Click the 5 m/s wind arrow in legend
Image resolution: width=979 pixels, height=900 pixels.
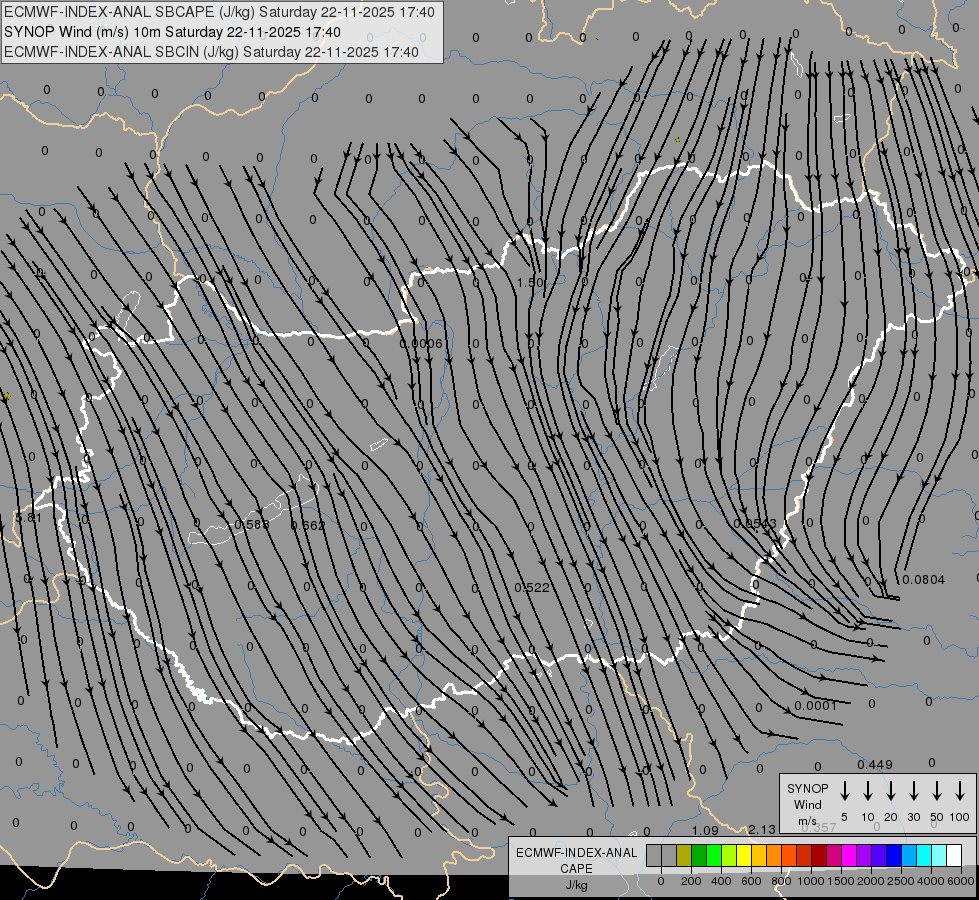[845, 791]
